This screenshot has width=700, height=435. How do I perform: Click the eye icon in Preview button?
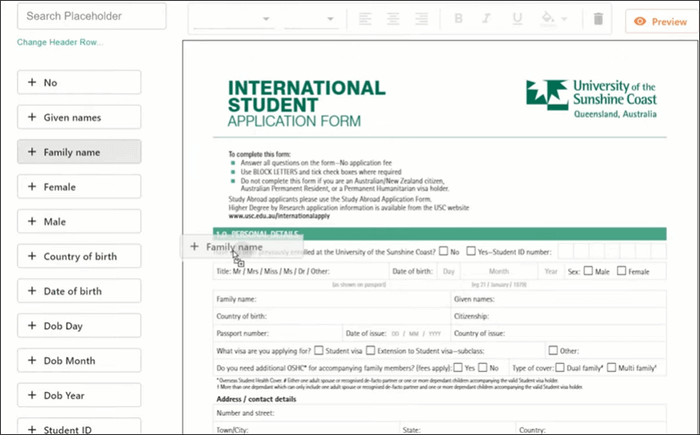pos(640,21)
